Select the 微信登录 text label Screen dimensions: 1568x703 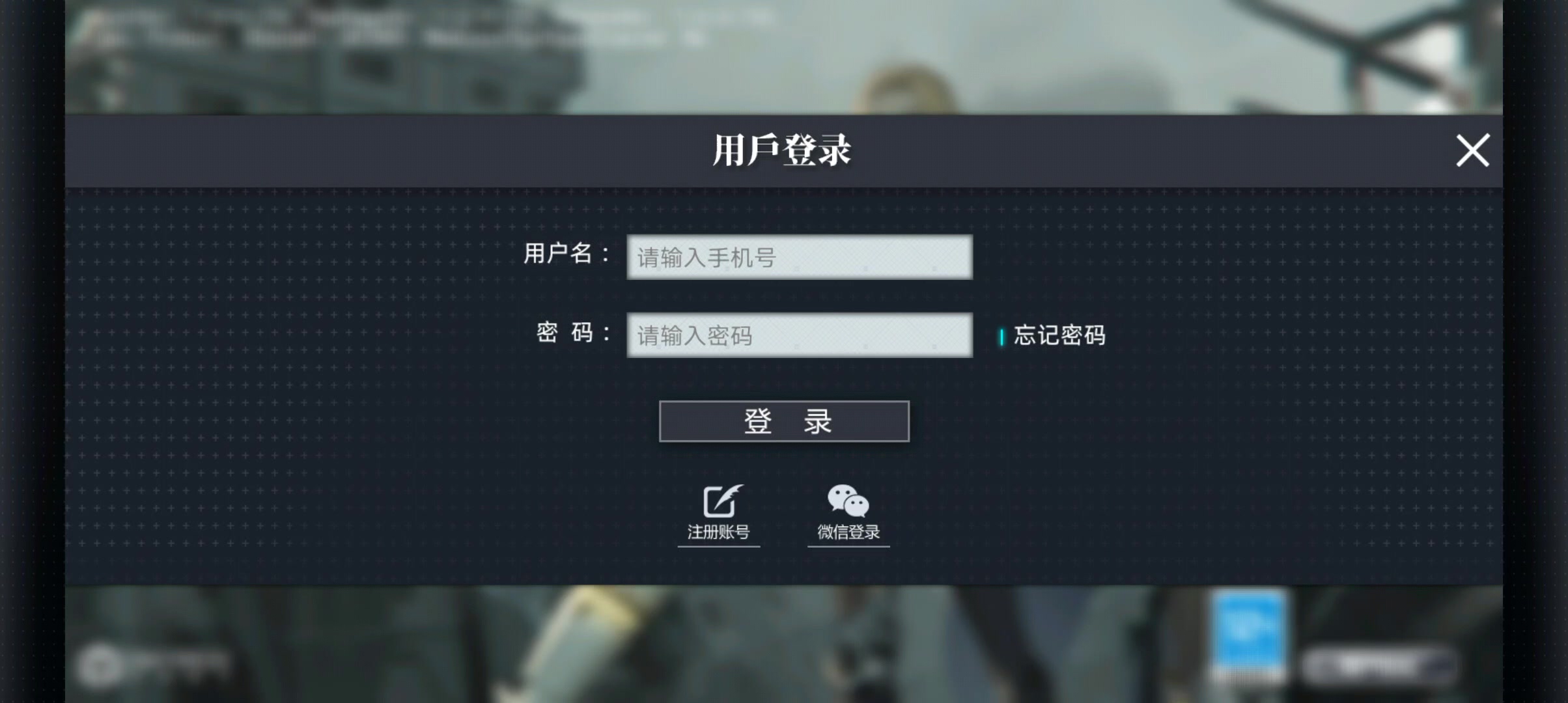(848, 532)
